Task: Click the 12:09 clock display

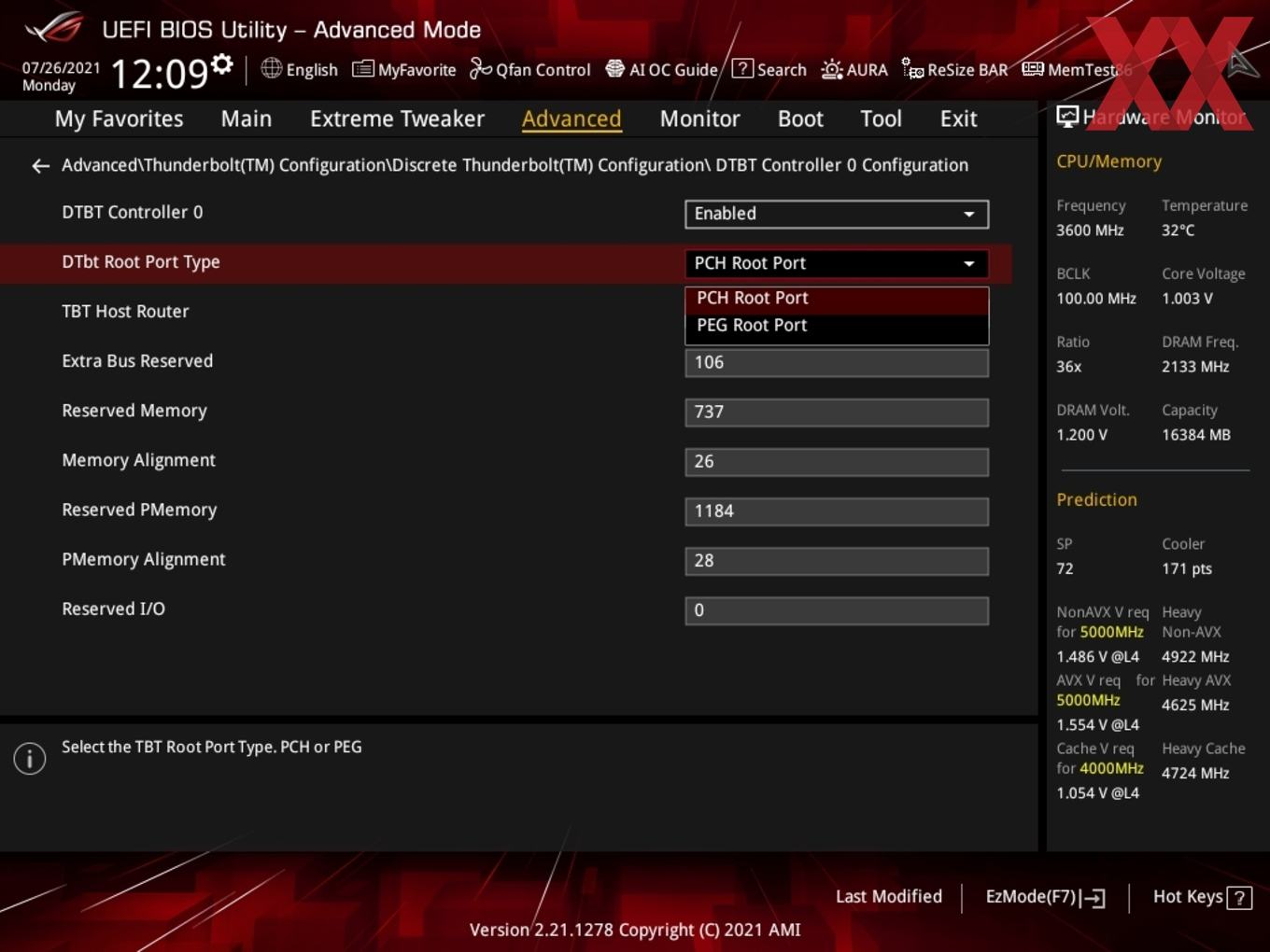Action: (x=159, y=73)
